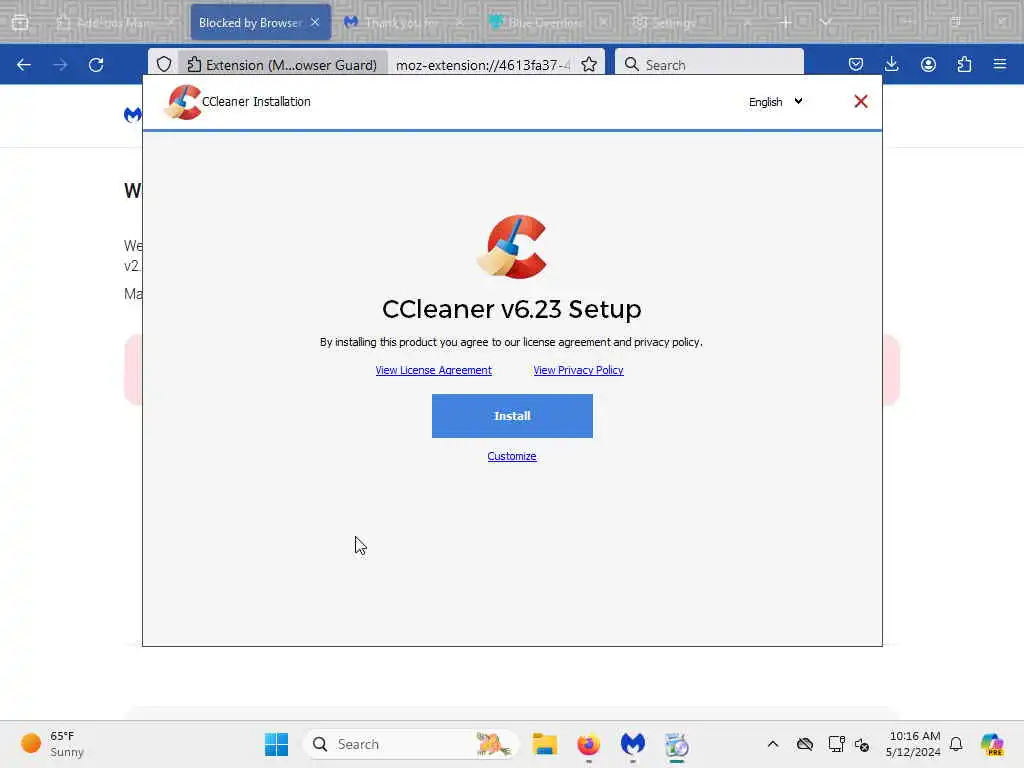1024x768 pixels.
Task: Click the Firefox forward arrow
Action: click(x=60, y=65)
